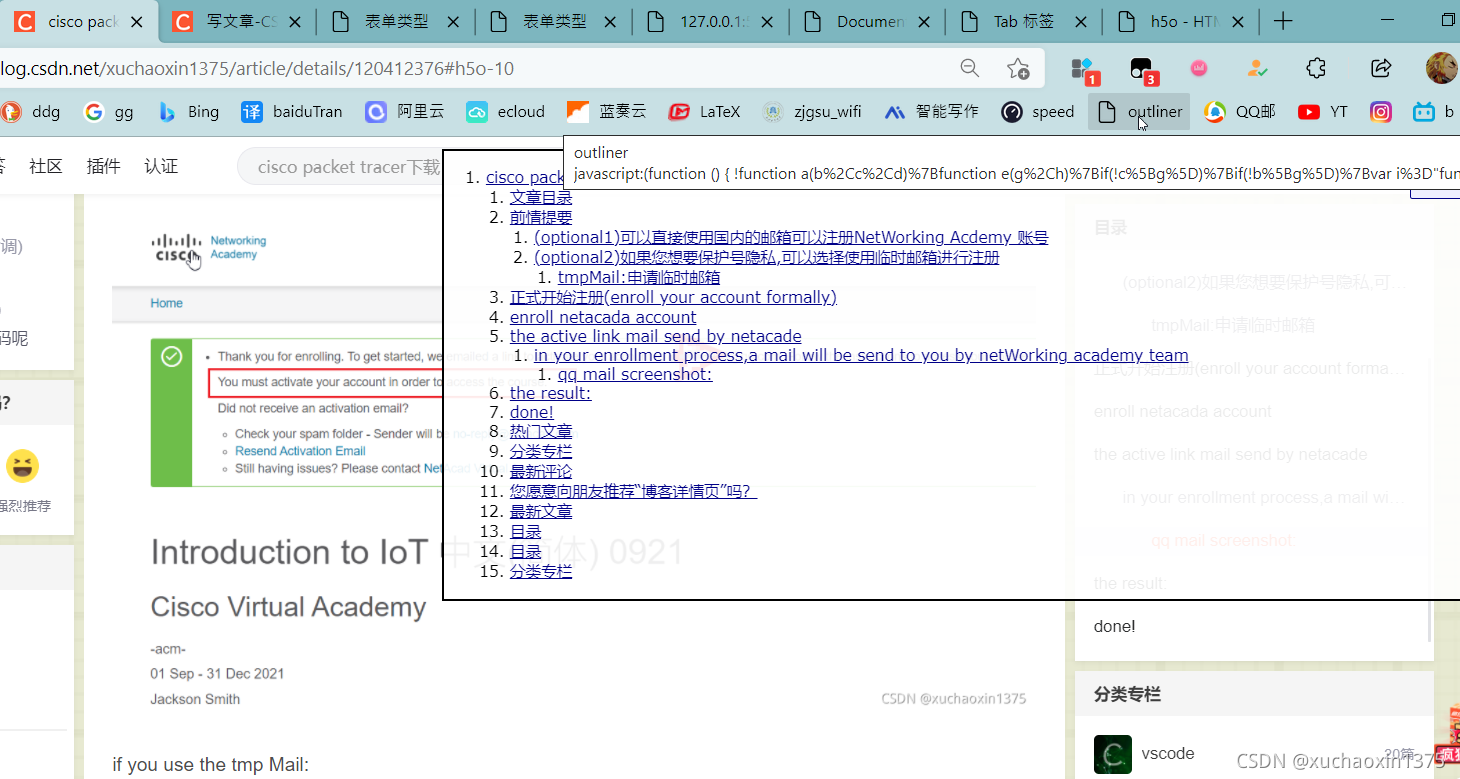
Task: Open the Instagram bookmark icon
Action: 1381,112
